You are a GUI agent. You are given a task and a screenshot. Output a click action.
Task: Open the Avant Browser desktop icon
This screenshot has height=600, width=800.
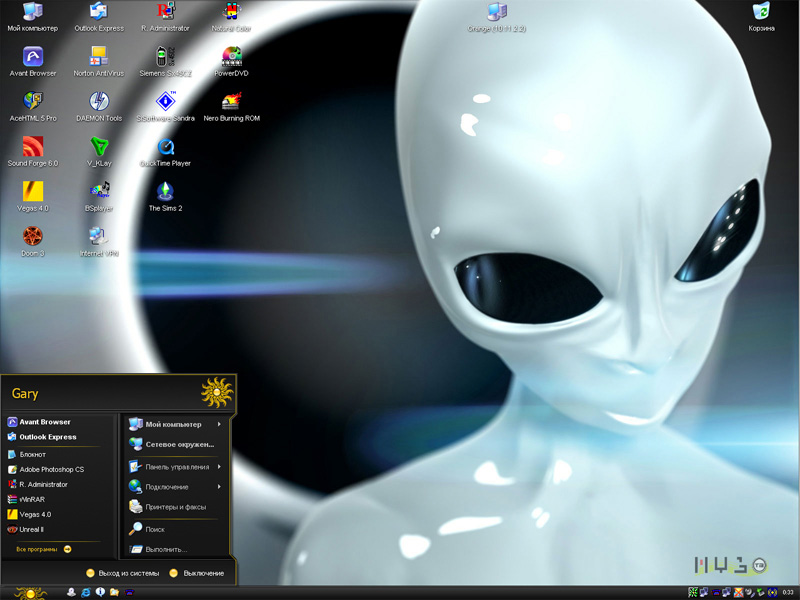(33, 57)
